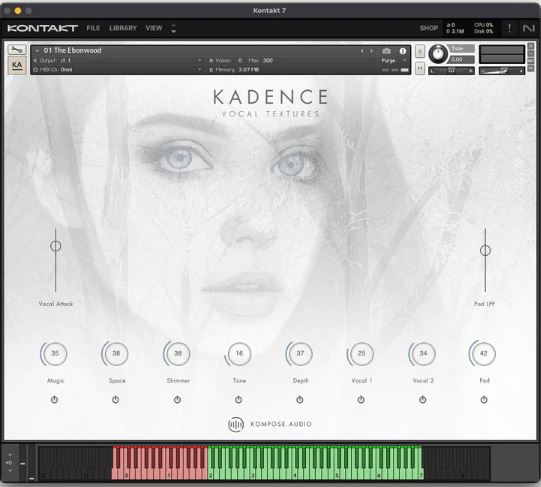
Task: Open the instrument edit wrench tool
Action: pos(17,50)
